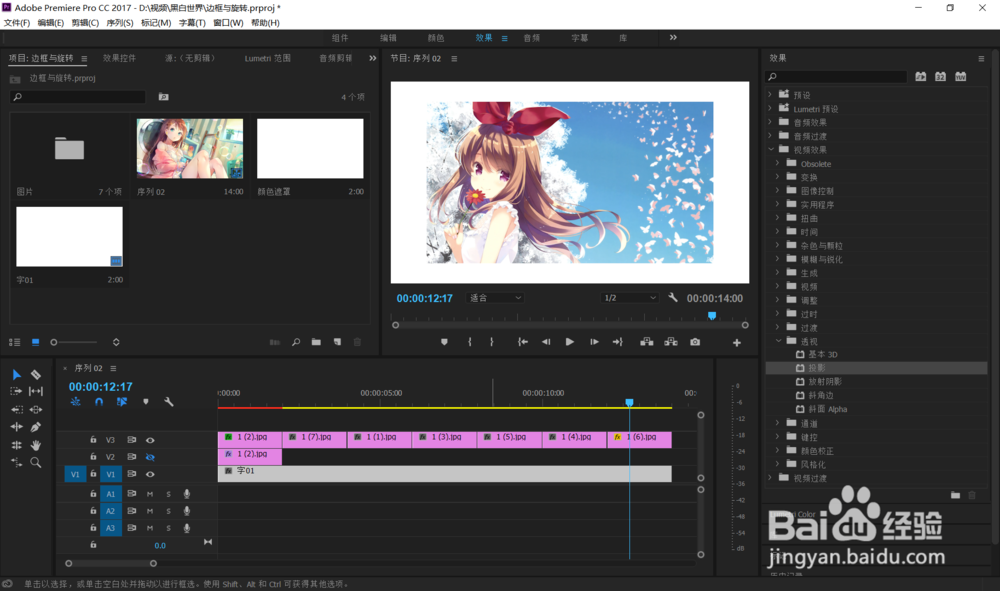Toggle V2 sync lock
This screenshot has height=591, width=1000.
pos(131,457)
